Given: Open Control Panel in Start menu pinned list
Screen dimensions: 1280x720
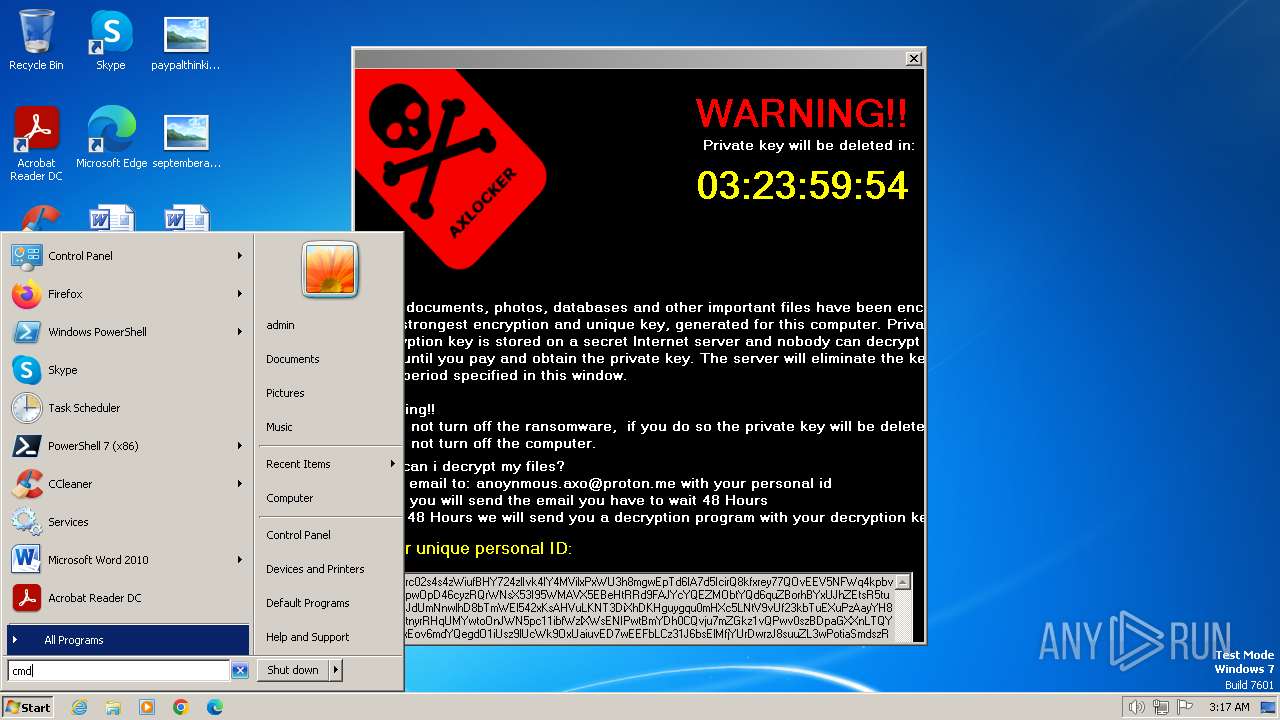Looking at the screenshot, I should [x=127, y=256].
